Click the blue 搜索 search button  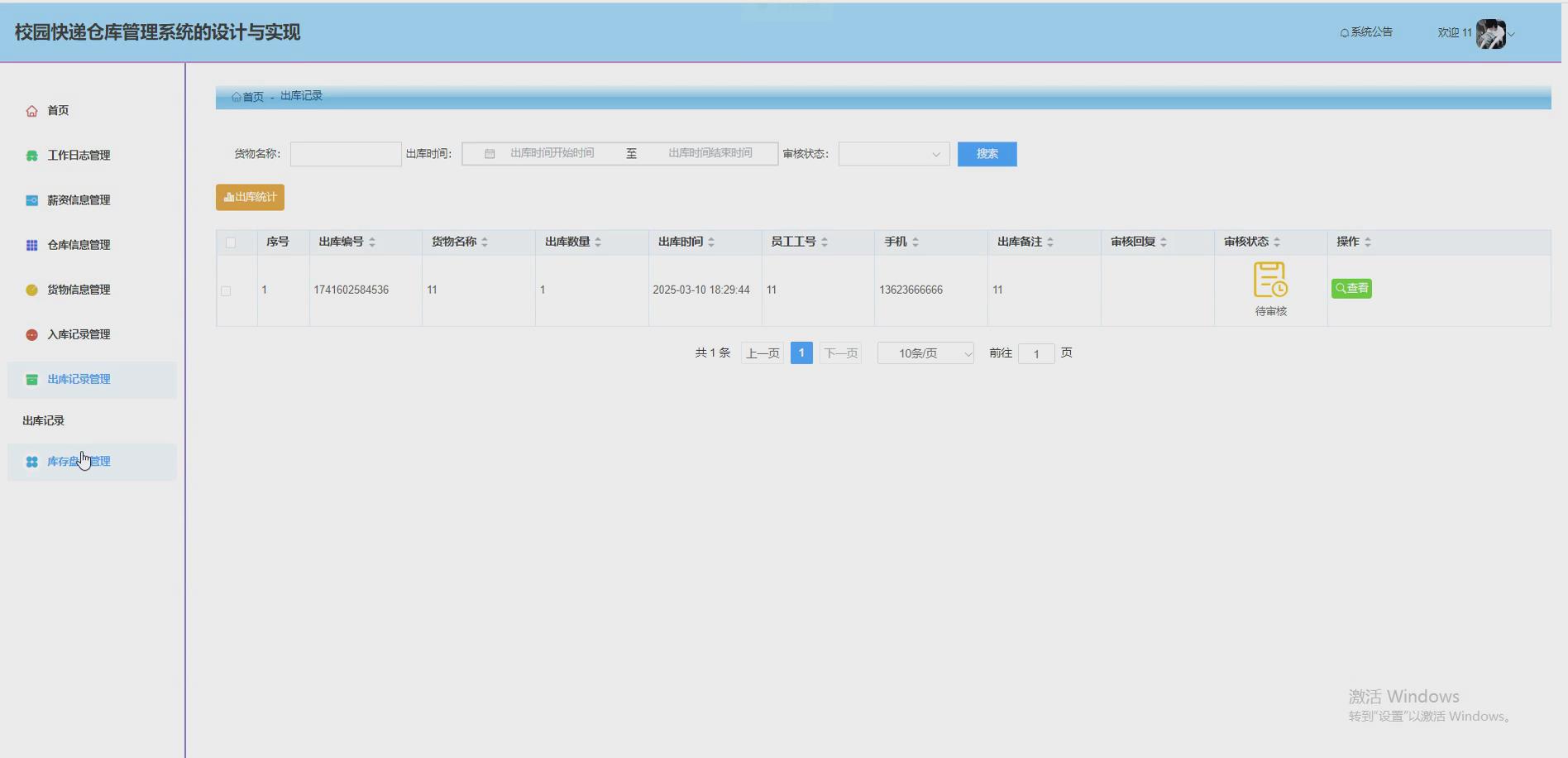coord(987,154)
